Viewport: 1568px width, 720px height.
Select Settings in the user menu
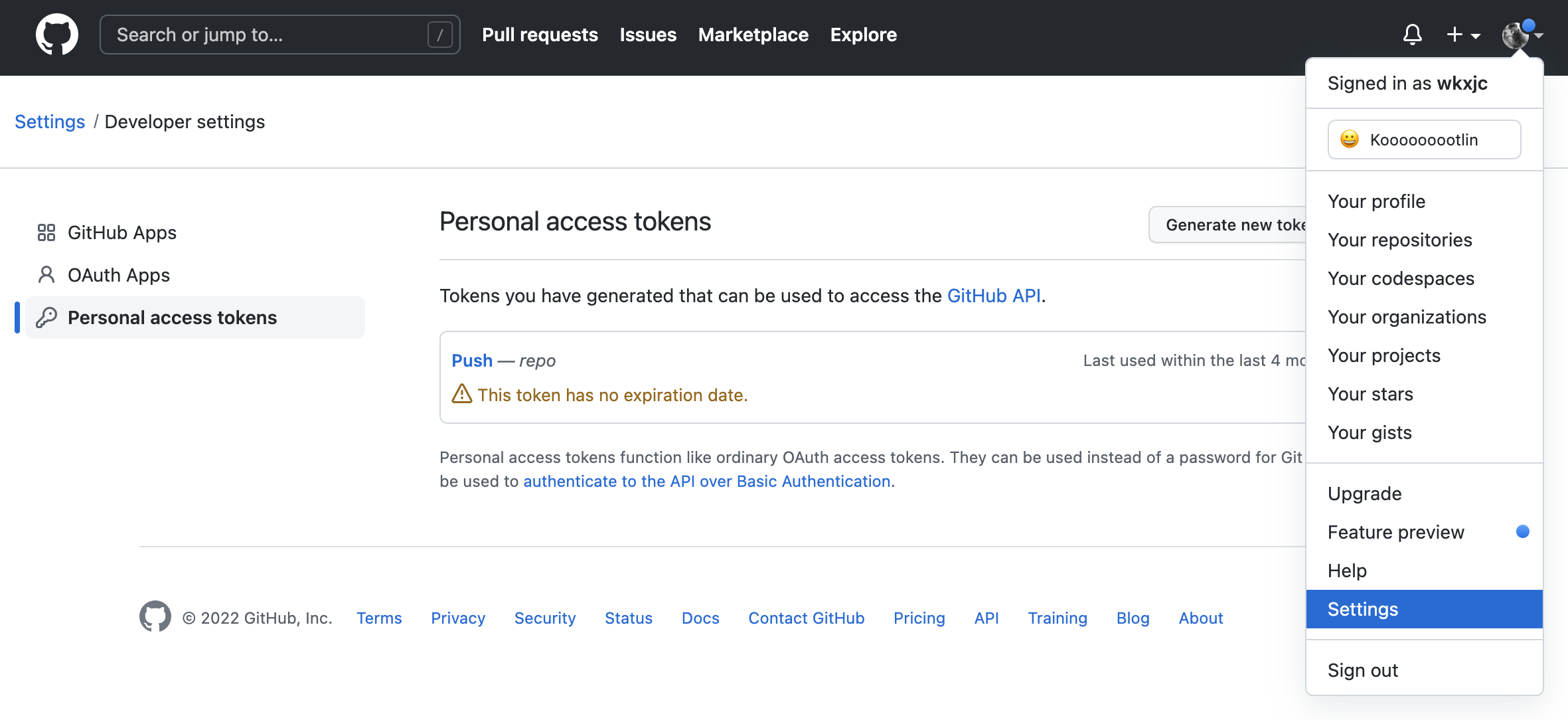click(x=1363, y=609)
